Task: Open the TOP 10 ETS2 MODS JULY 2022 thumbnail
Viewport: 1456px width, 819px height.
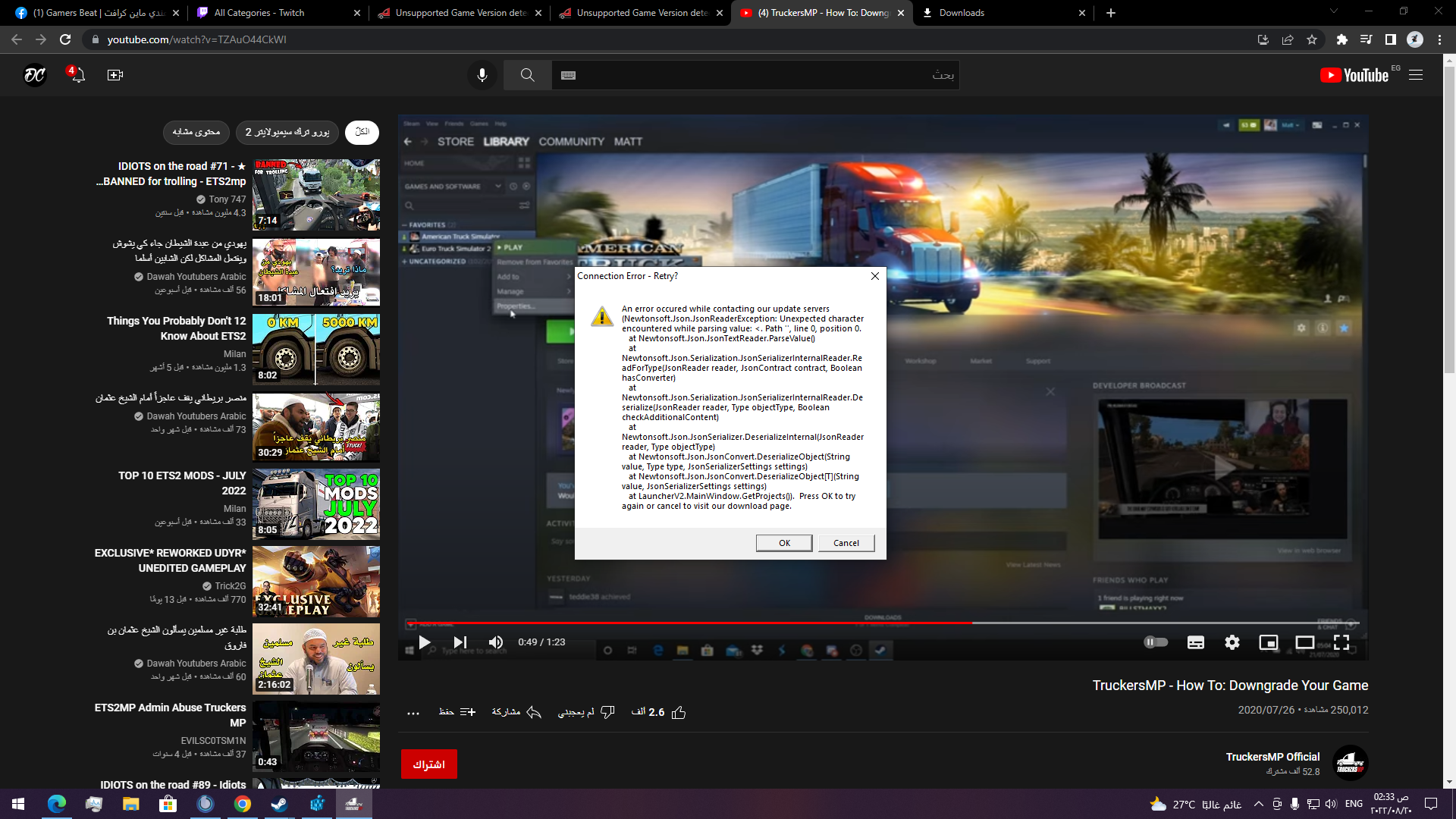Action: tap(316, 504)
